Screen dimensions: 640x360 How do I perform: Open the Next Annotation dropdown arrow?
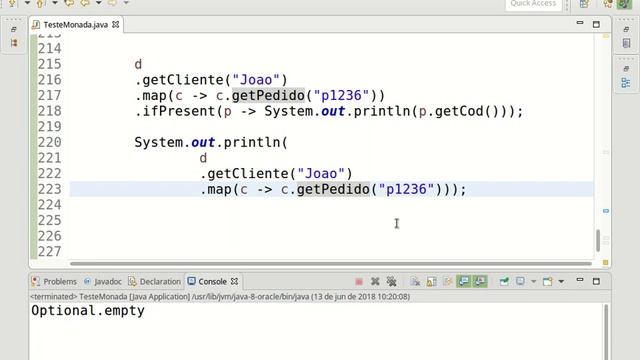tap(27, 3)
